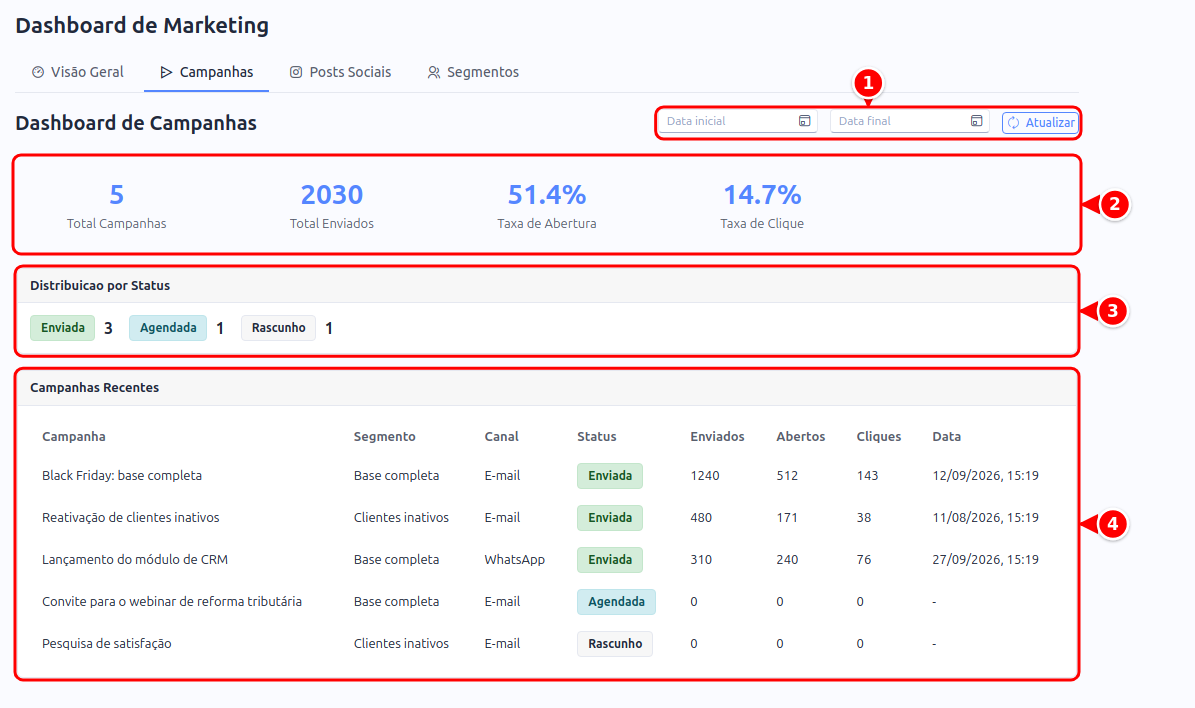Click the Enviada badge in Distribuicao por Status

[x=62, y=328]
